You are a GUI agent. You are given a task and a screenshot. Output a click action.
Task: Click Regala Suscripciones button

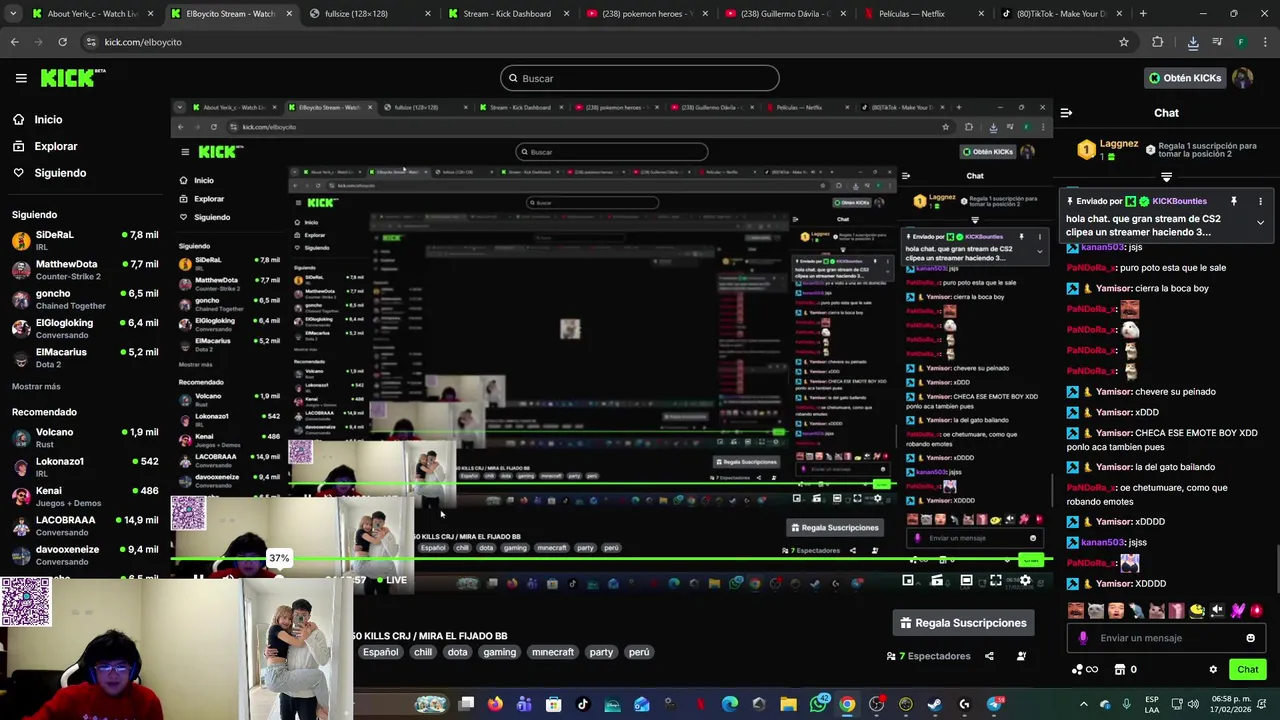(963, 623)
